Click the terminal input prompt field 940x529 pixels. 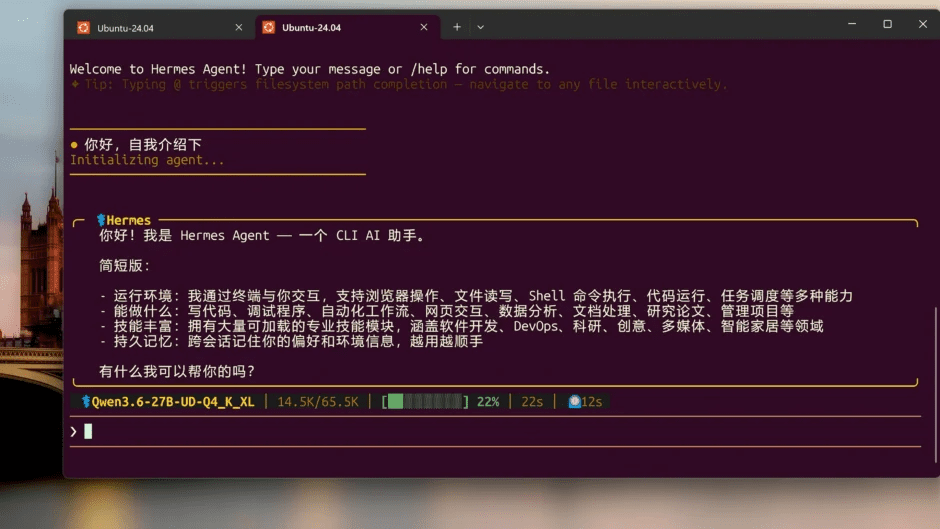pos(495,431)
